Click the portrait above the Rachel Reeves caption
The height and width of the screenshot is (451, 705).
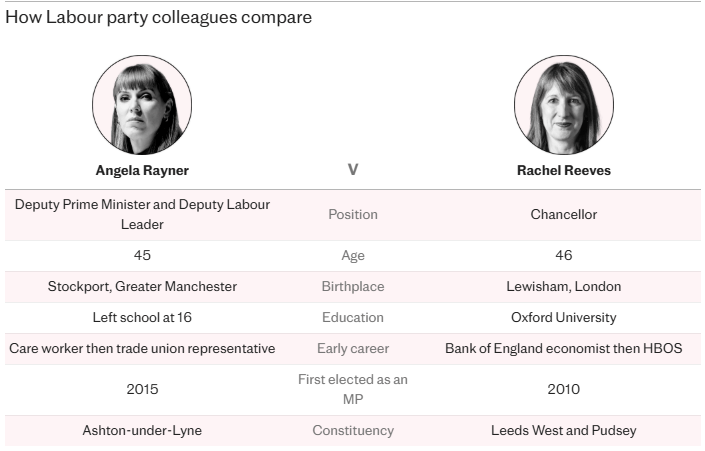563,104
